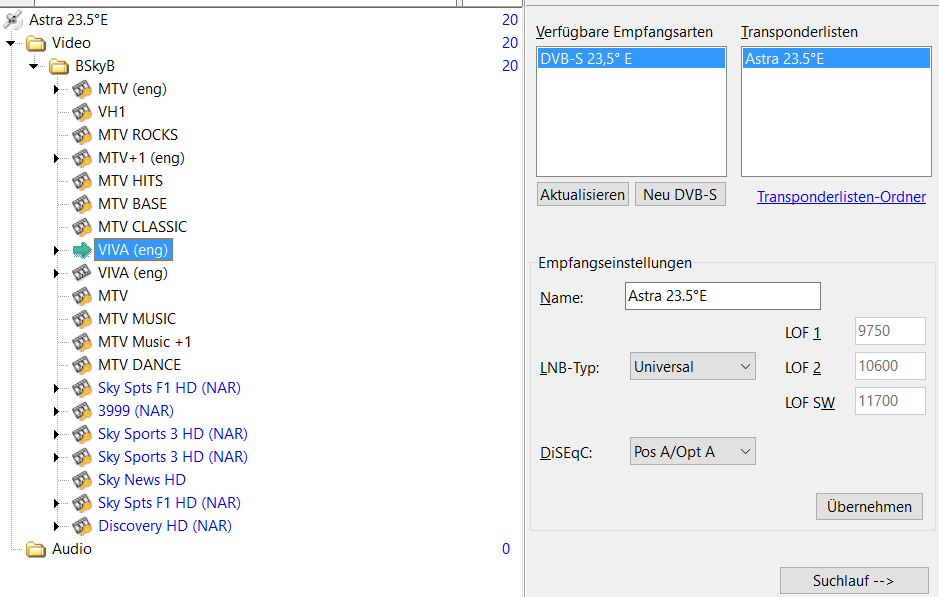
Task: Click the Audio folder icon
Action: click(x=37, y=549)
